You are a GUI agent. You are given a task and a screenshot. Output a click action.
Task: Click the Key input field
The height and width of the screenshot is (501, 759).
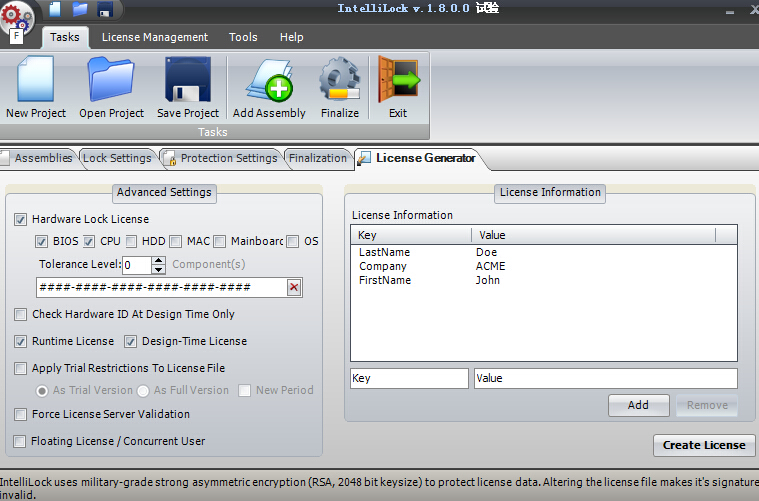tap(409, 379)
